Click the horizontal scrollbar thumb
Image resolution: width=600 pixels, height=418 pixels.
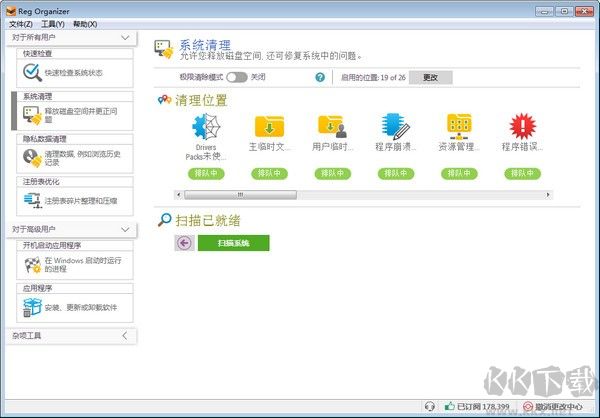tap(240, 195)
